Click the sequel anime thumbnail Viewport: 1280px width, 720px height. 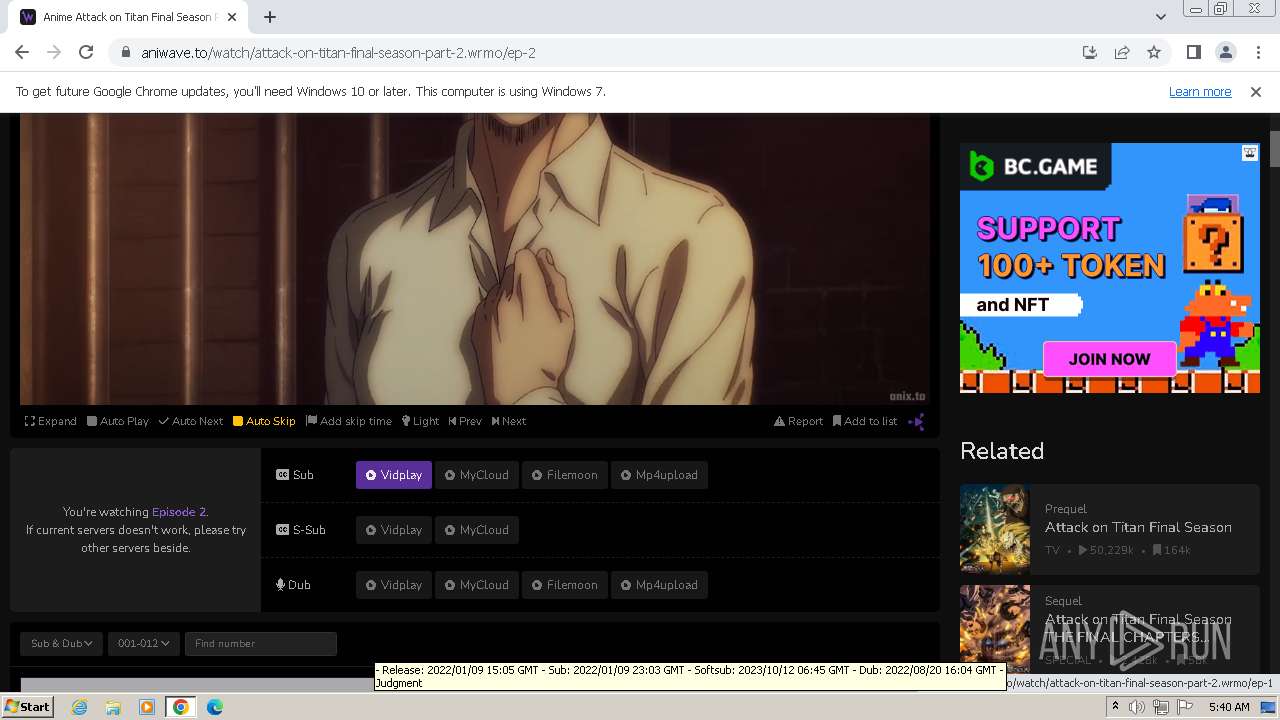point(995,628)
